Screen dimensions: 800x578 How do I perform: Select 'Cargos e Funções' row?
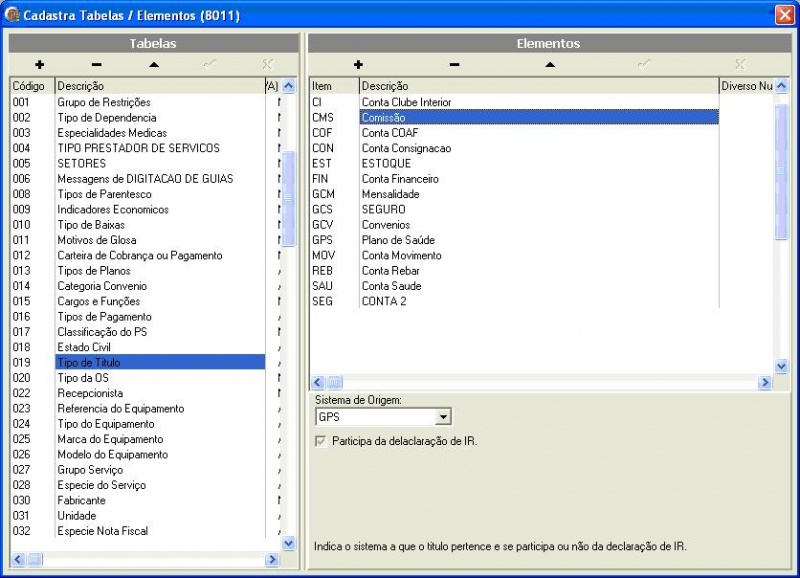click(x=145, y=301)
